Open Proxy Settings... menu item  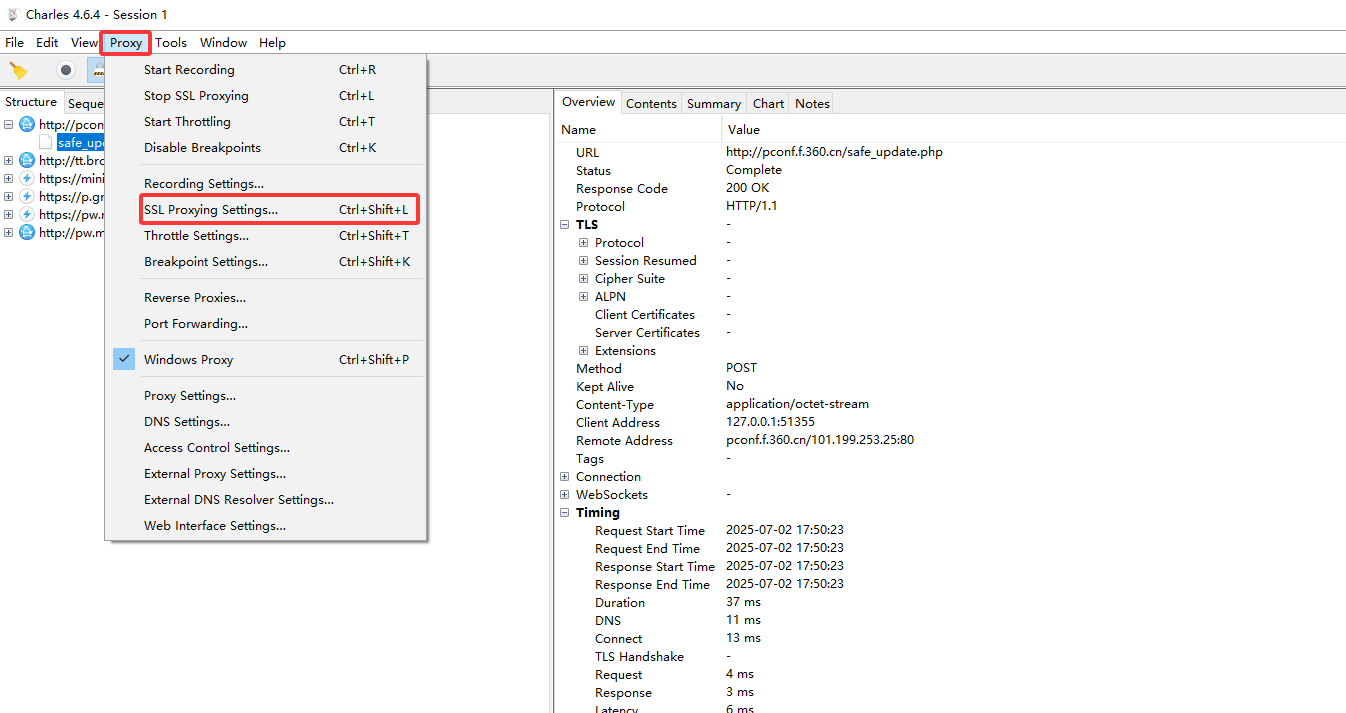point(266,396)
